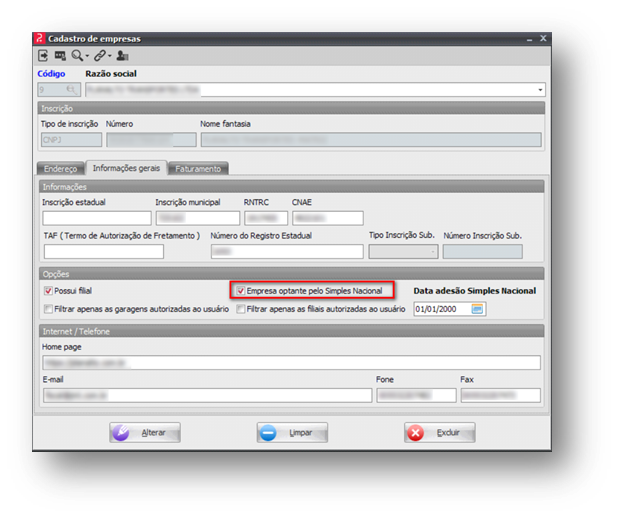
Task: Click the Cadastro de empresas title bar logo
Action: [x=39, y=38]
